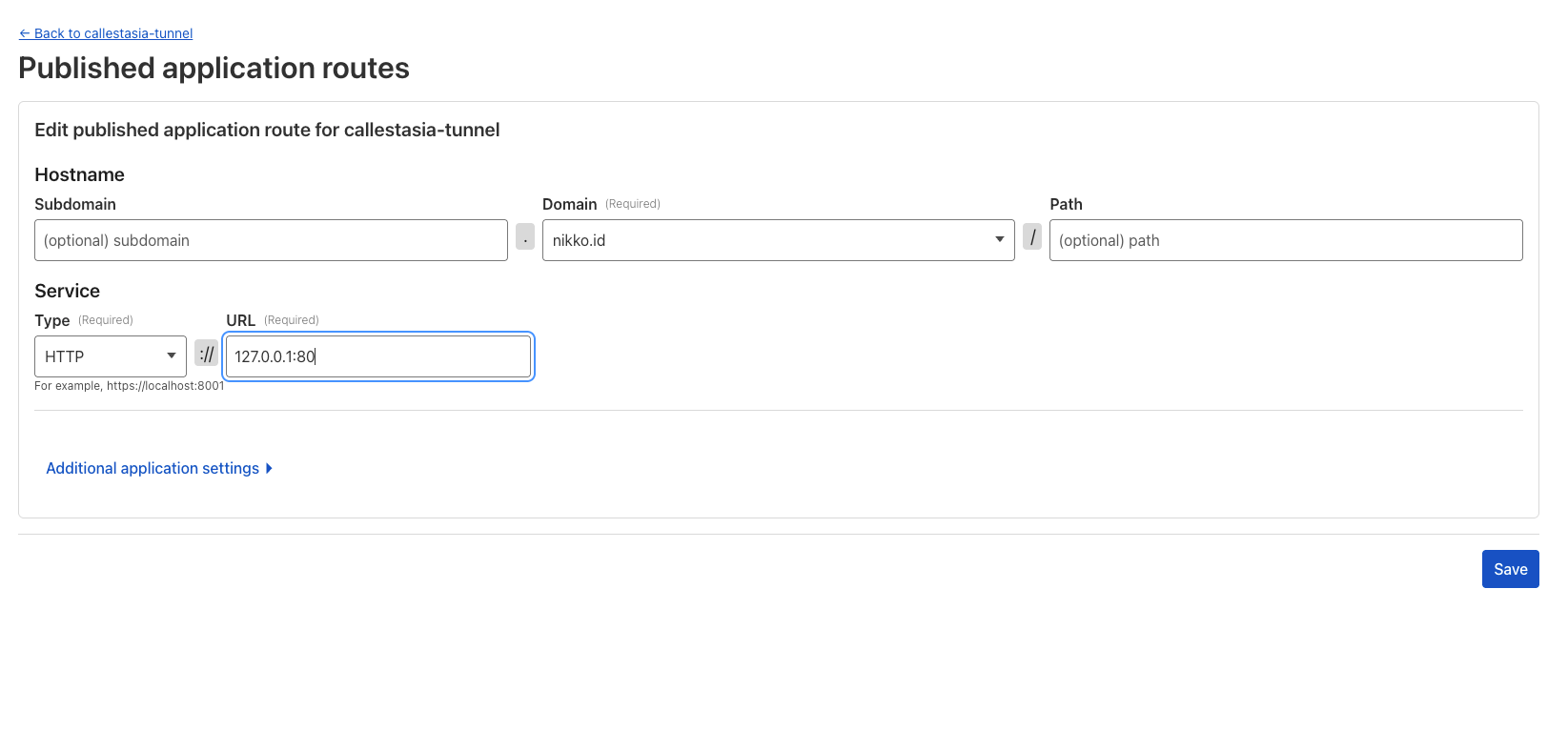Click the Domain dropdown arrow
The image size is (1568, 731).
(x=999, y=239)
